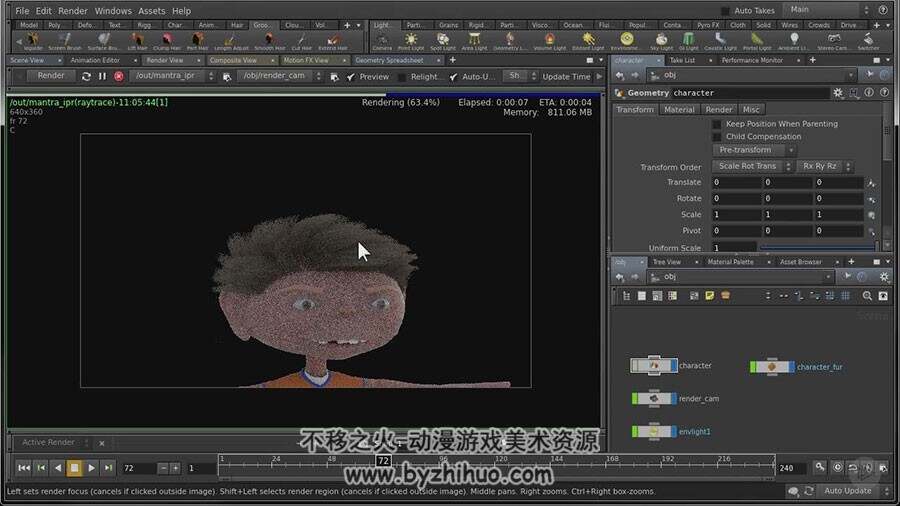This screenshot has height=506, width=900.
Task: Open the parameter pane gear menu
Action: [x=838, y=93]
